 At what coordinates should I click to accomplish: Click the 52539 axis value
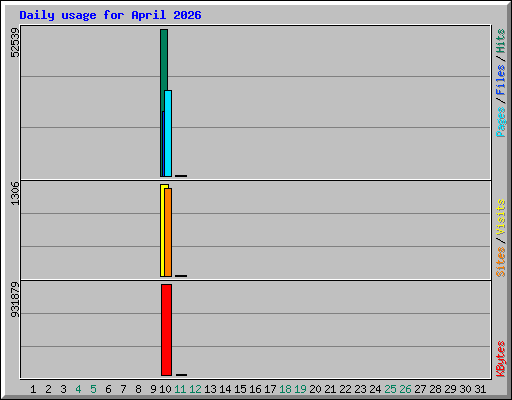[x=15, y=43]
